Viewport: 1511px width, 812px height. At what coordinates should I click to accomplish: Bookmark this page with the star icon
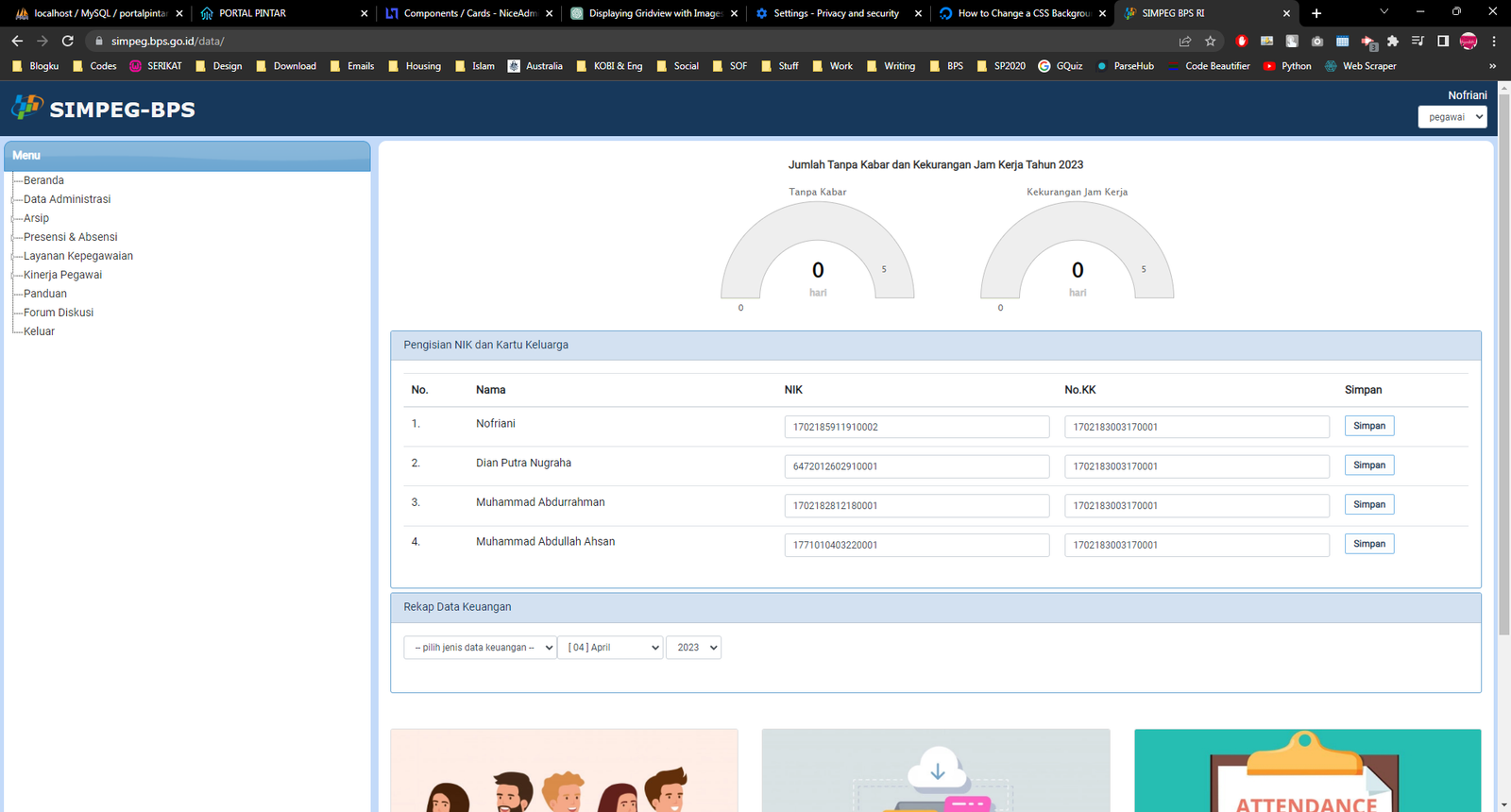click(1211, 41)
